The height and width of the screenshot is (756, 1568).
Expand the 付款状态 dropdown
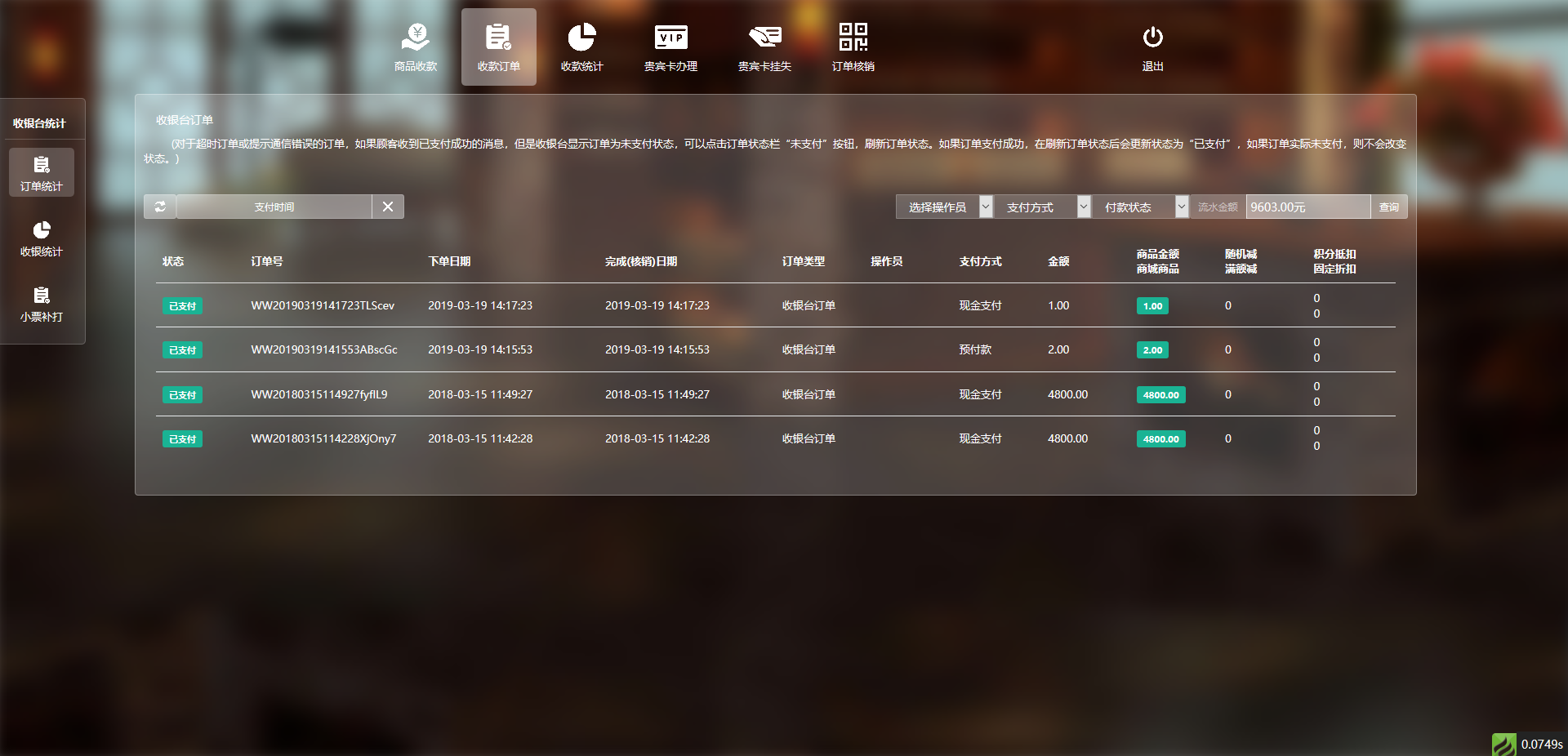pyautogui.click(x=1140, y=207)
